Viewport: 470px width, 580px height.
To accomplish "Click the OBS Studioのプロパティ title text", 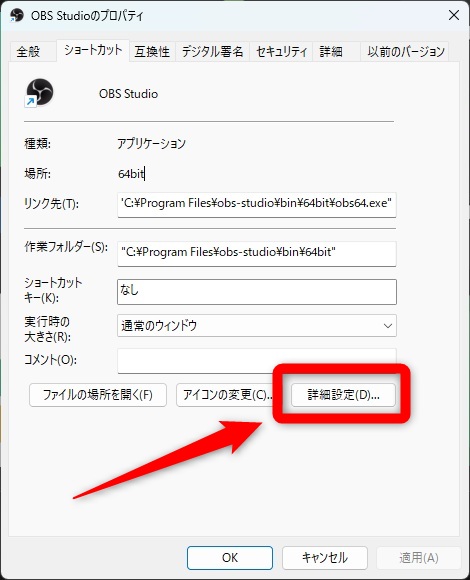I will 87,16.
